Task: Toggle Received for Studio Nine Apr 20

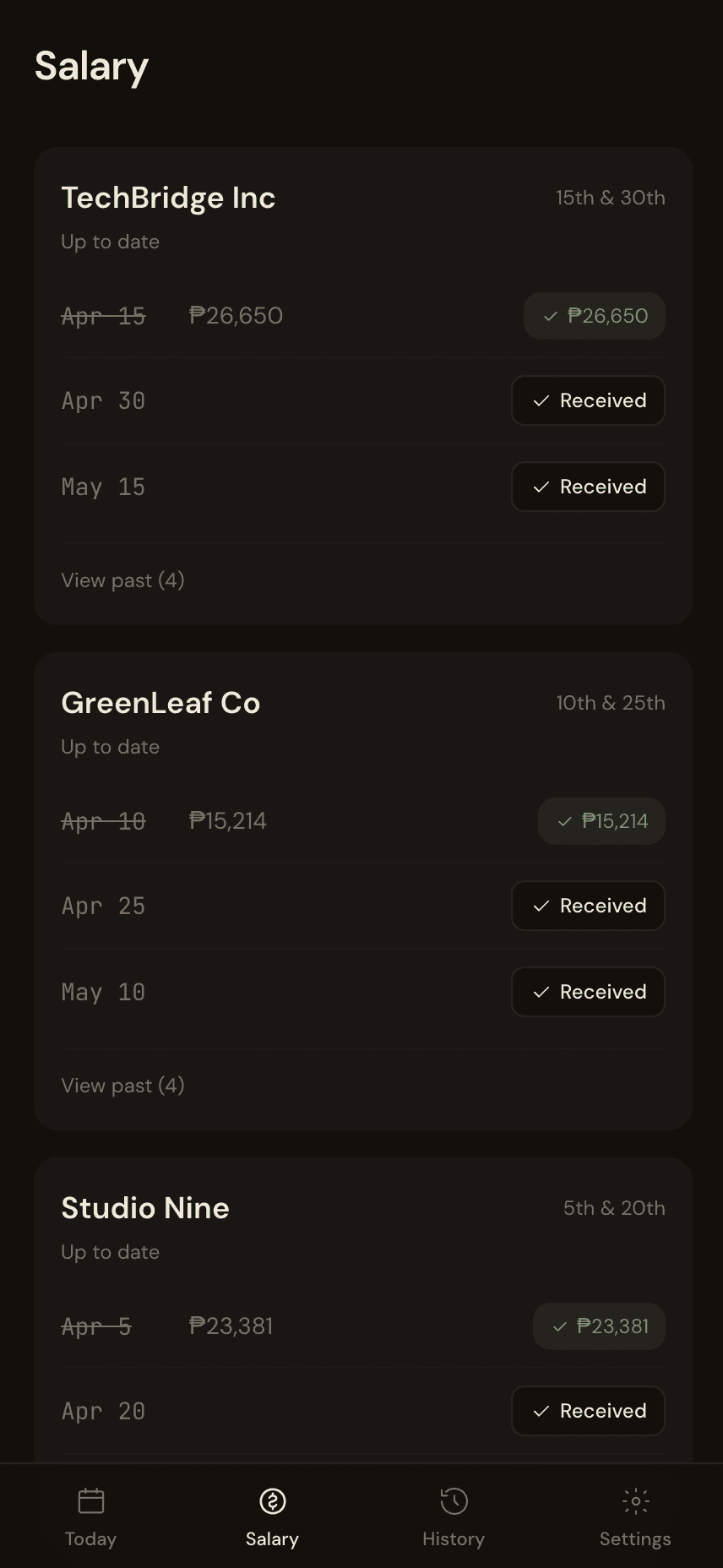Action: [x=588, y=1411]
